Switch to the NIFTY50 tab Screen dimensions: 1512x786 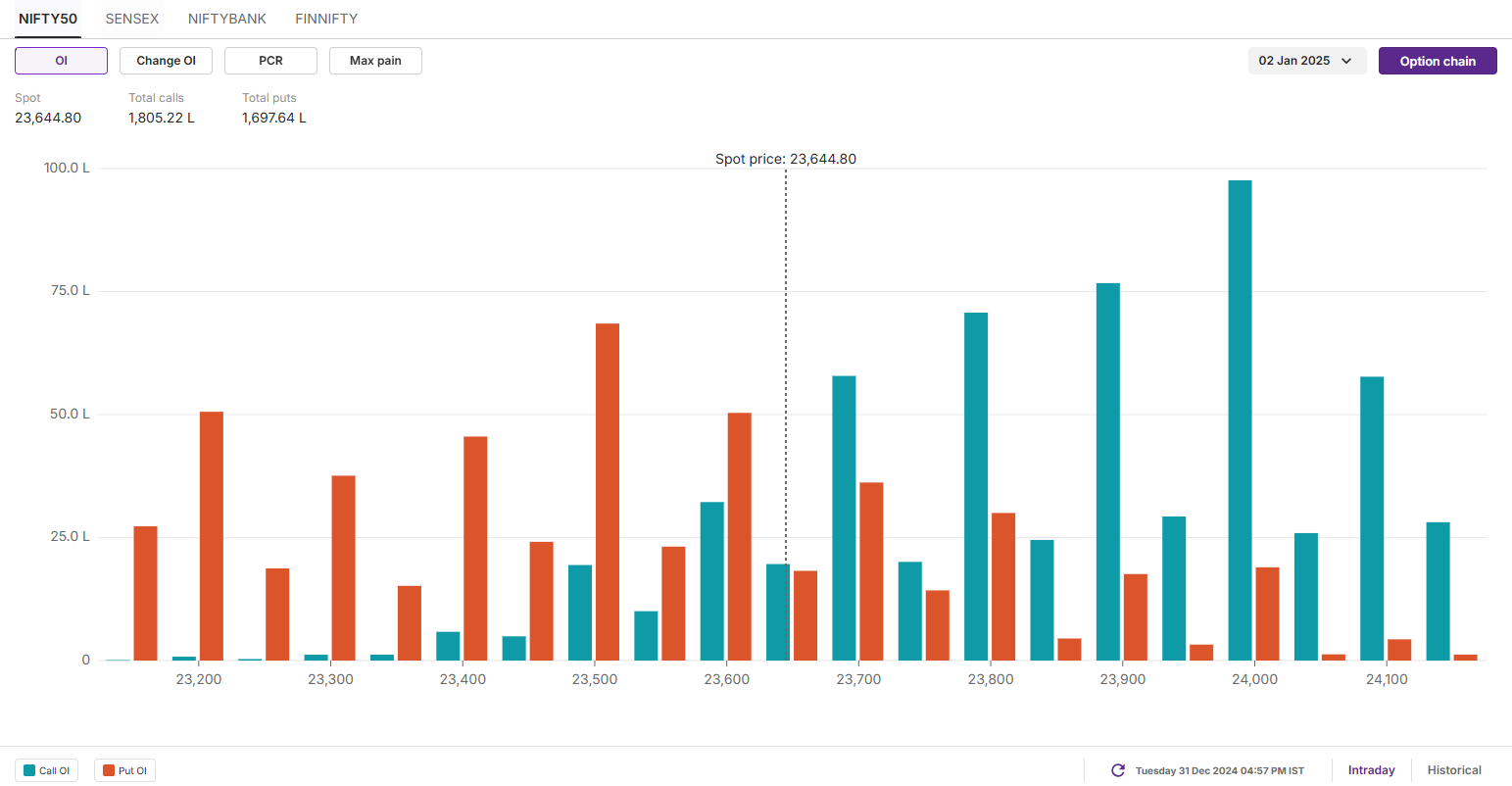tap(48, 19)
